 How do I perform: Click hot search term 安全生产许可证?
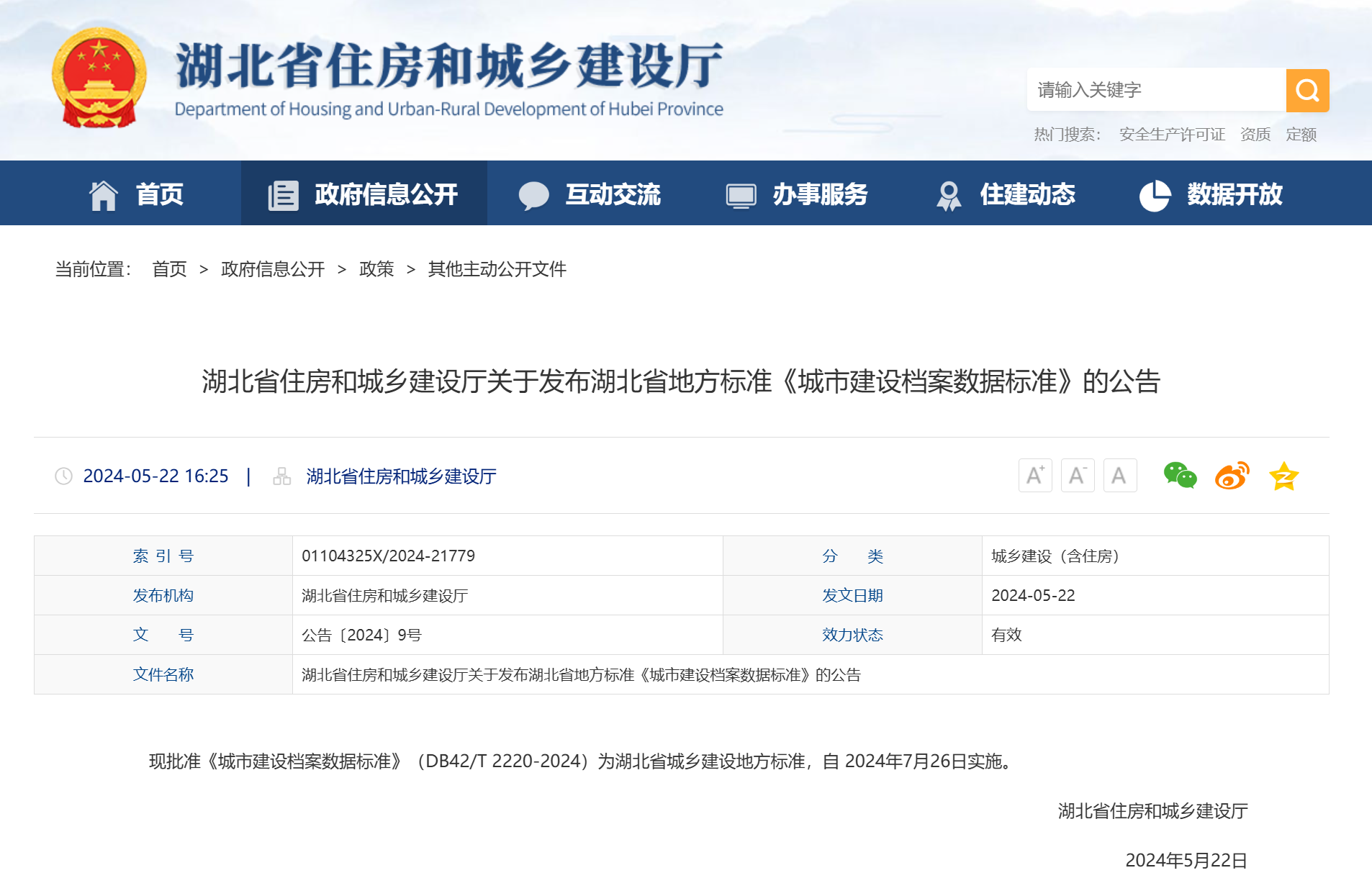click(x=1171, y=135)
